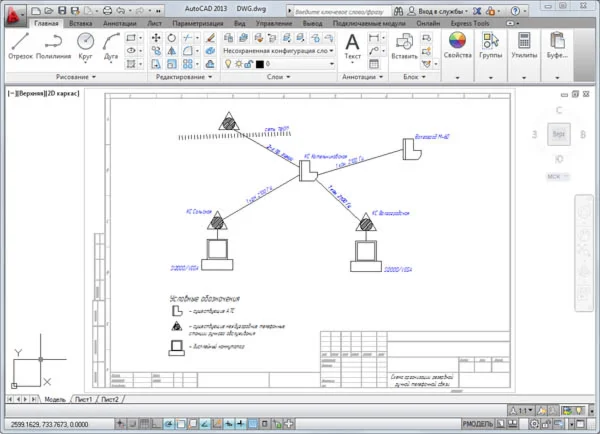Open the Параметризация ribbon tab
600x434 pixels.
pos(197,23)
